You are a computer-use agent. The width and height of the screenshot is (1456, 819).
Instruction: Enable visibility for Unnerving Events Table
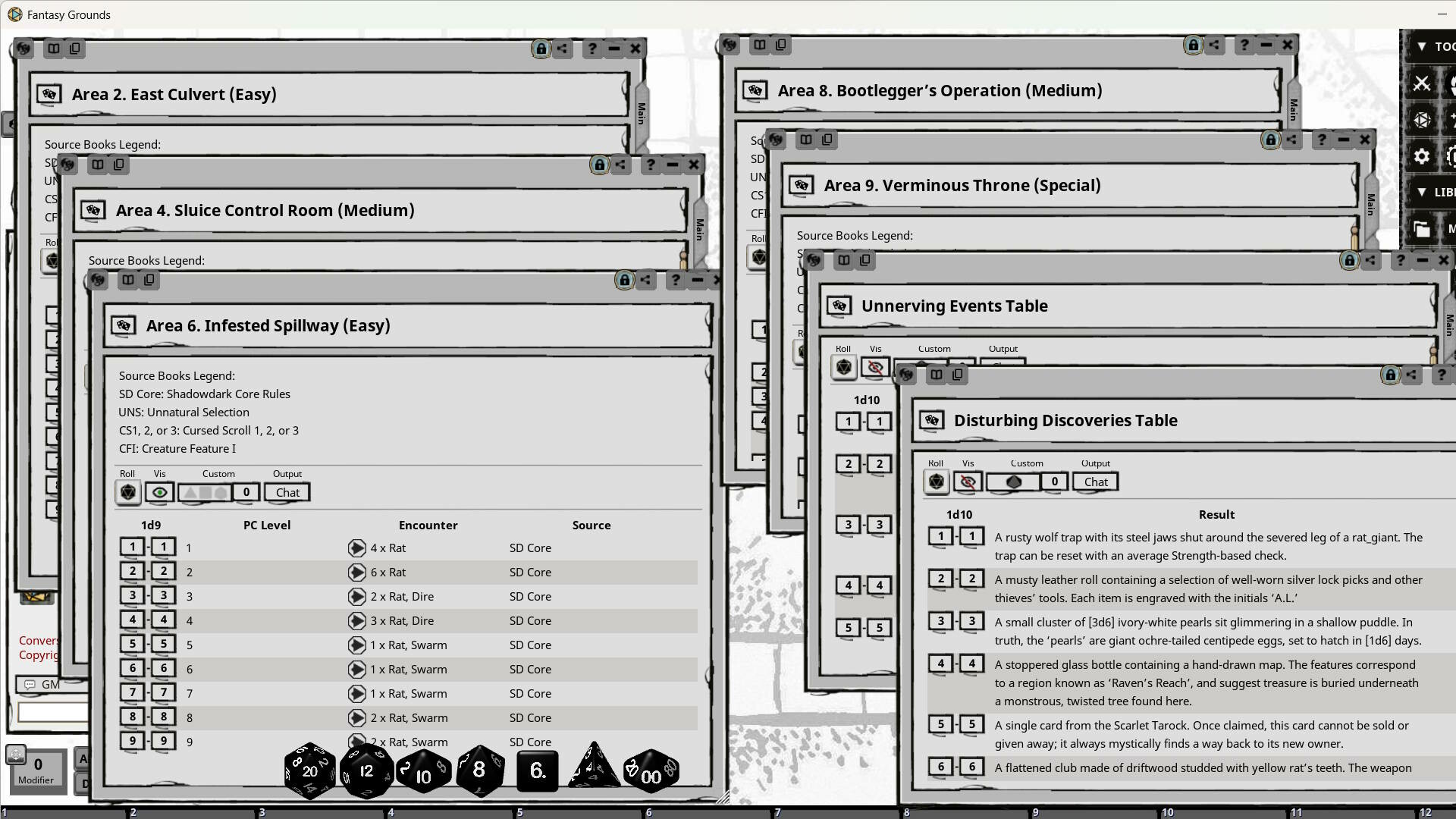(x=875, y=366)
